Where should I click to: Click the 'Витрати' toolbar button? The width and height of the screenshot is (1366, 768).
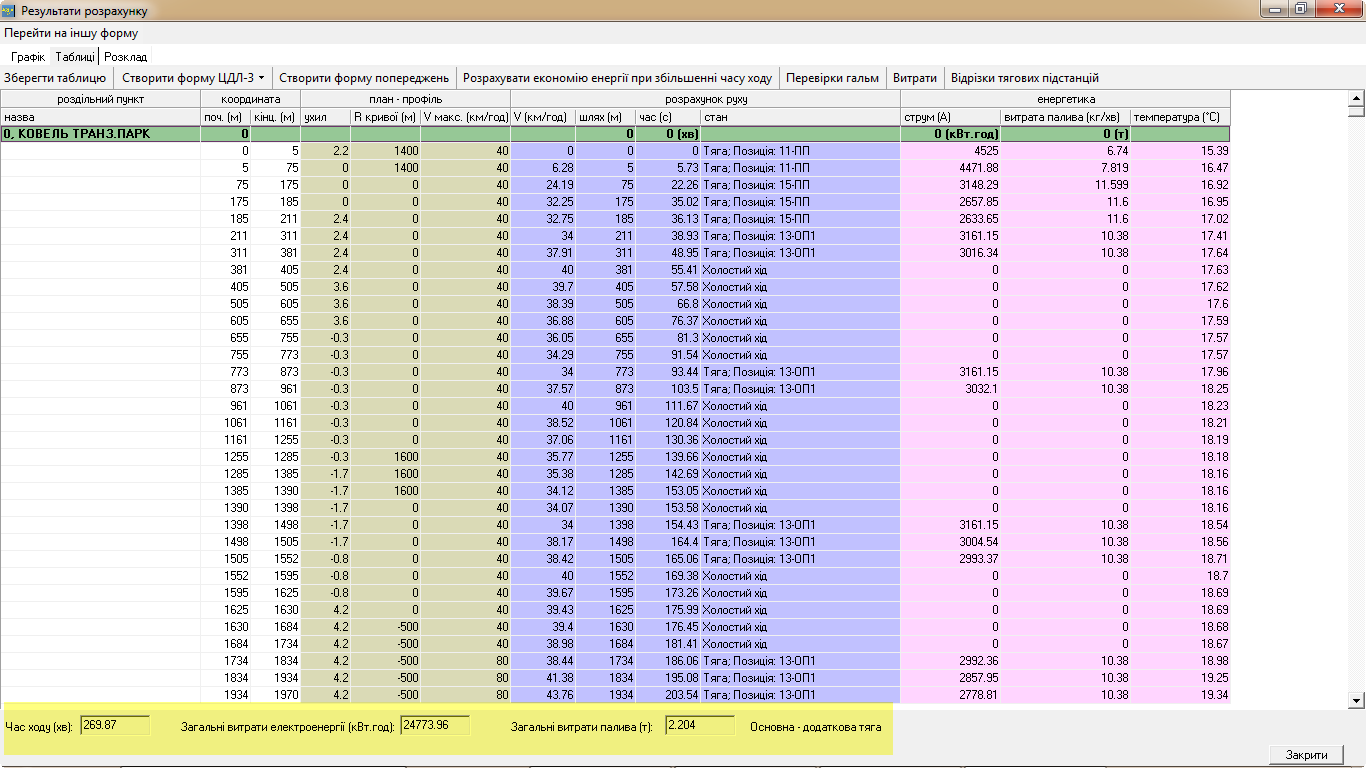[914, 78]
